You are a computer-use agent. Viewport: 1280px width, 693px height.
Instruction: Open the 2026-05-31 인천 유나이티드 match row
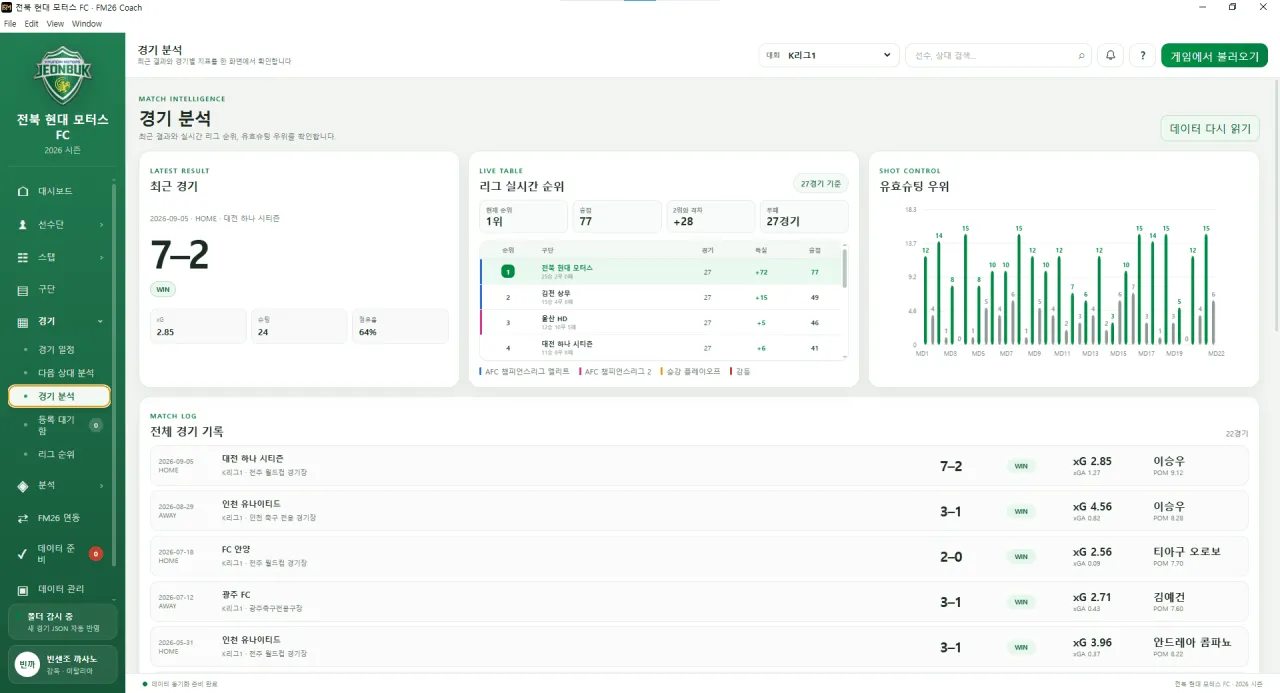click(699, 647)
